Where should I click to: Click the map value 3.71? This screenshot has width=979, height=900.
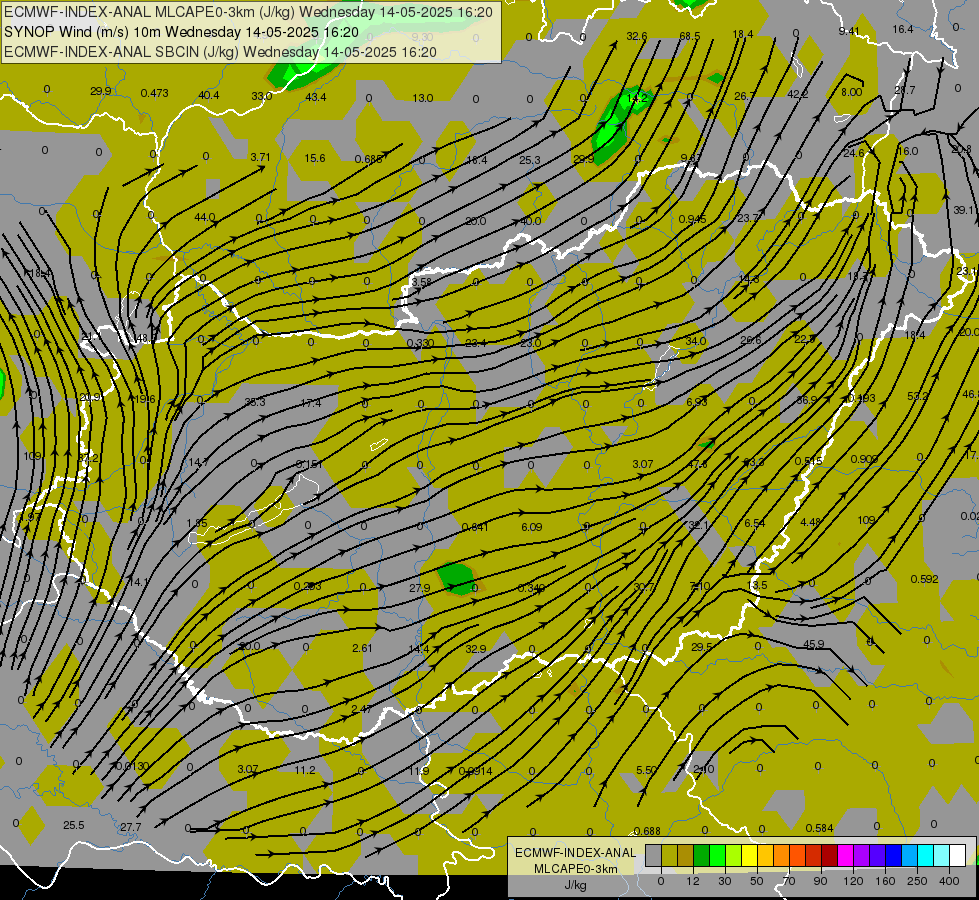(260, 157)
